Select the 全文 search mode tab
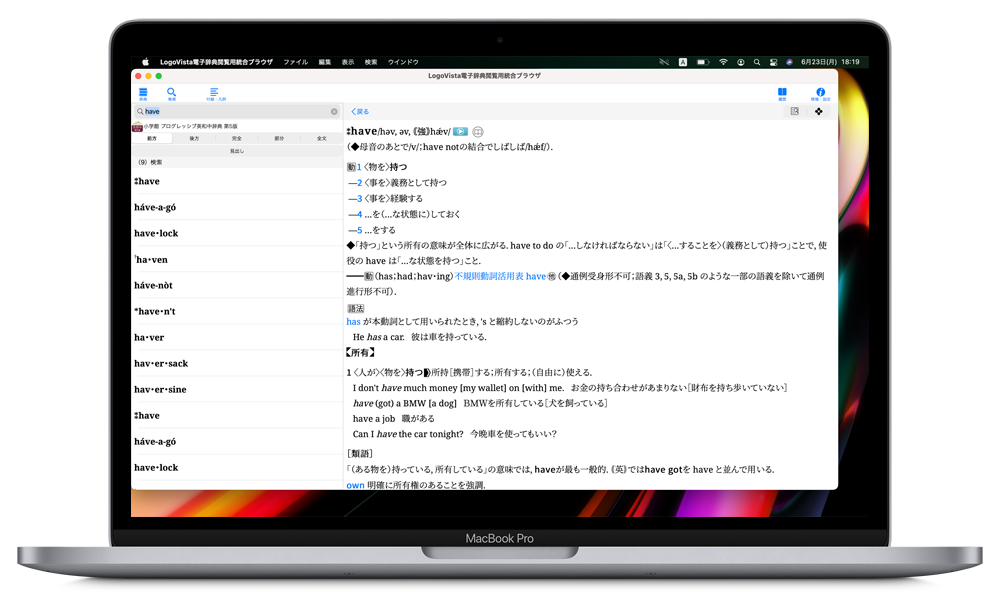This screenshot has width=1000, height=600. click(322, 138)
